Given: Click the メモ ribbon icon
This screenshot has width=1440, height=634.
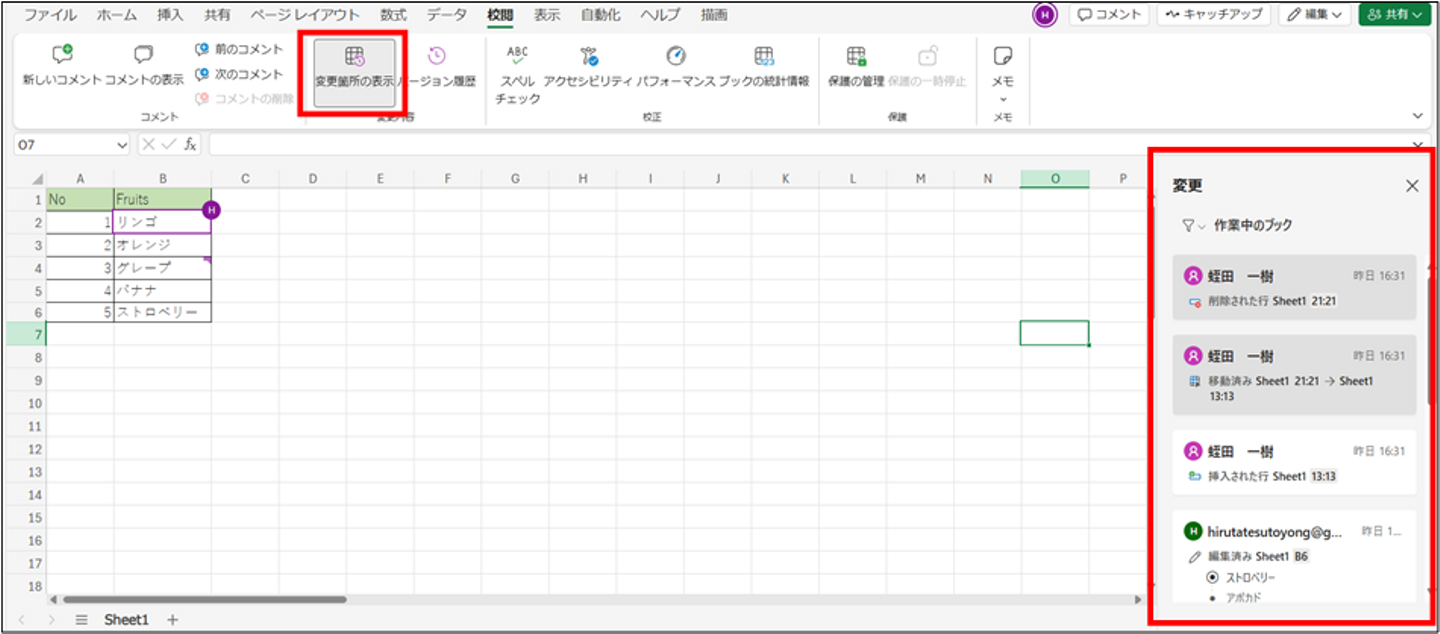Looking at the screenshot, I should [1003, 56].
